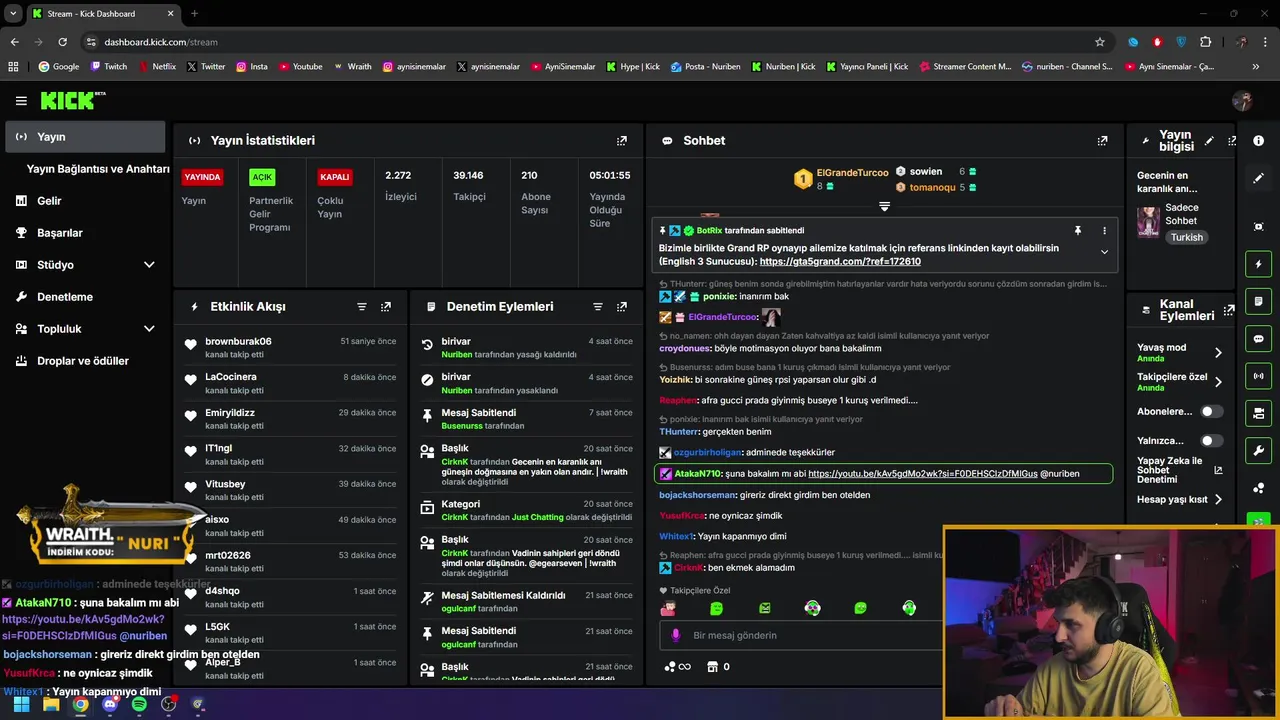Open the Denetim Eylemleri filter icon

[598, 307]
